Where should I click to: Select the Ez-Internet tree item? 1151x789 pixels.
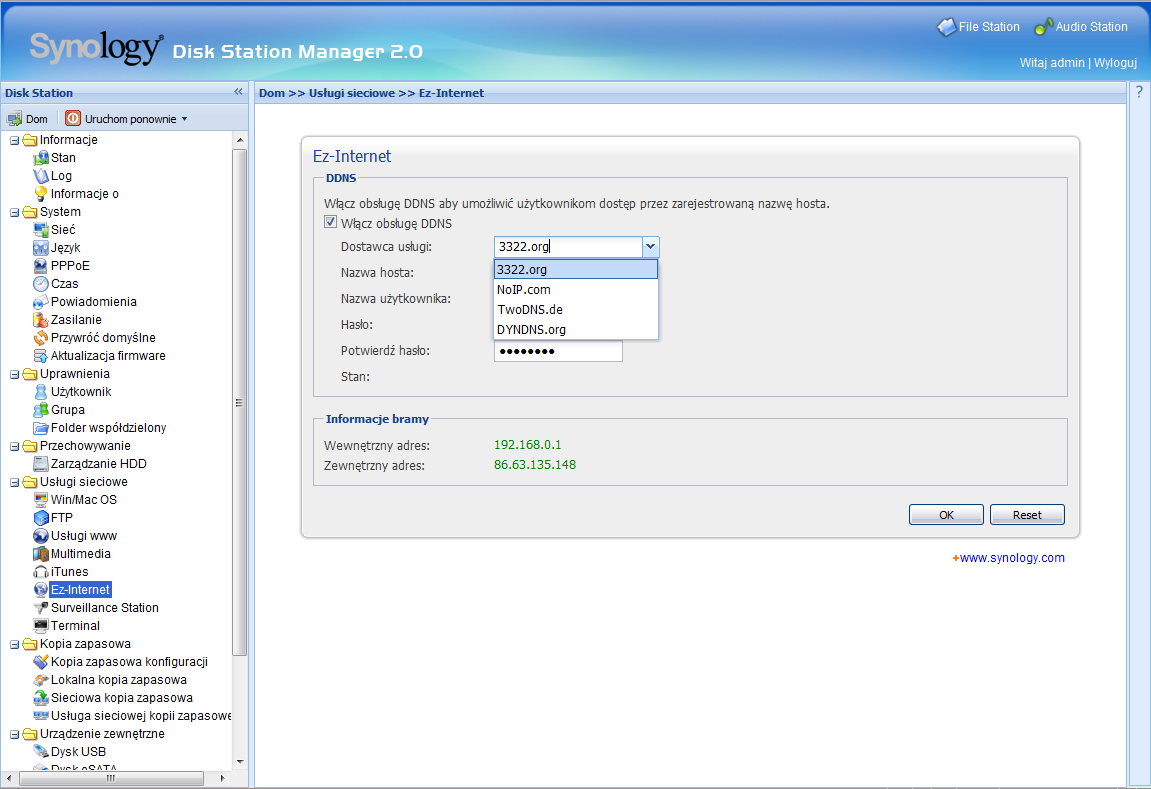tap(80, 589)
